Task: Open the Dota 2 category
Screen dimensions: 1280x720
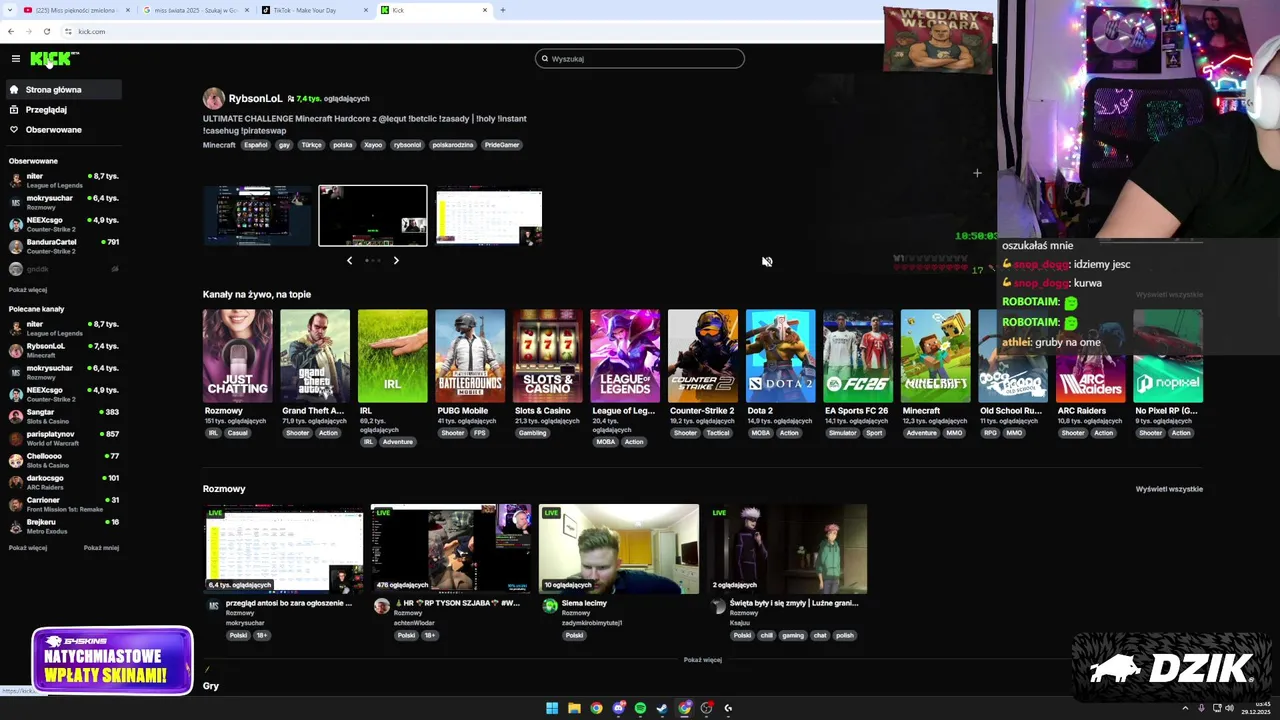Action: click(780, 356)
